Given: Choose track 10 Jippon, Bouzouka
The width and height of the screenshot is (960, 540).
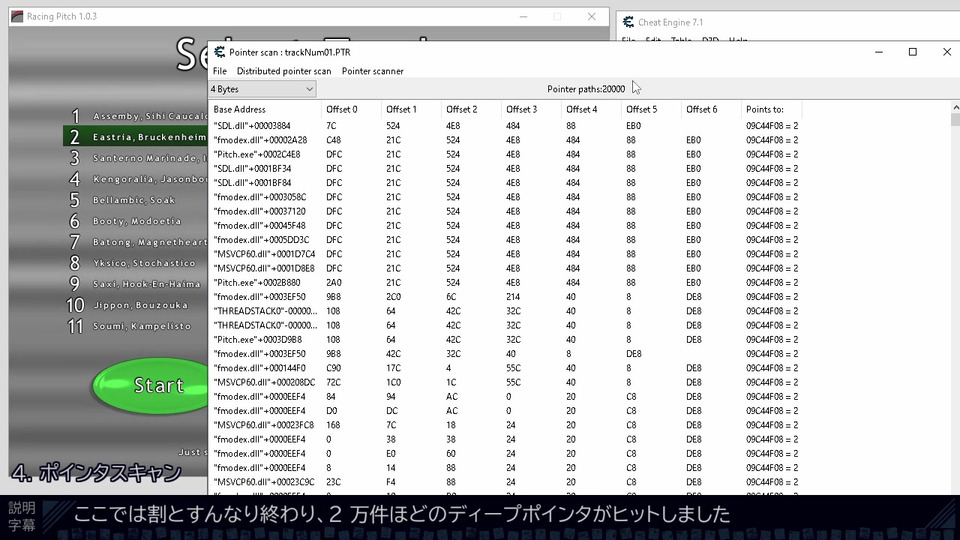Looking at the screenshot, I should coord(136,305).
